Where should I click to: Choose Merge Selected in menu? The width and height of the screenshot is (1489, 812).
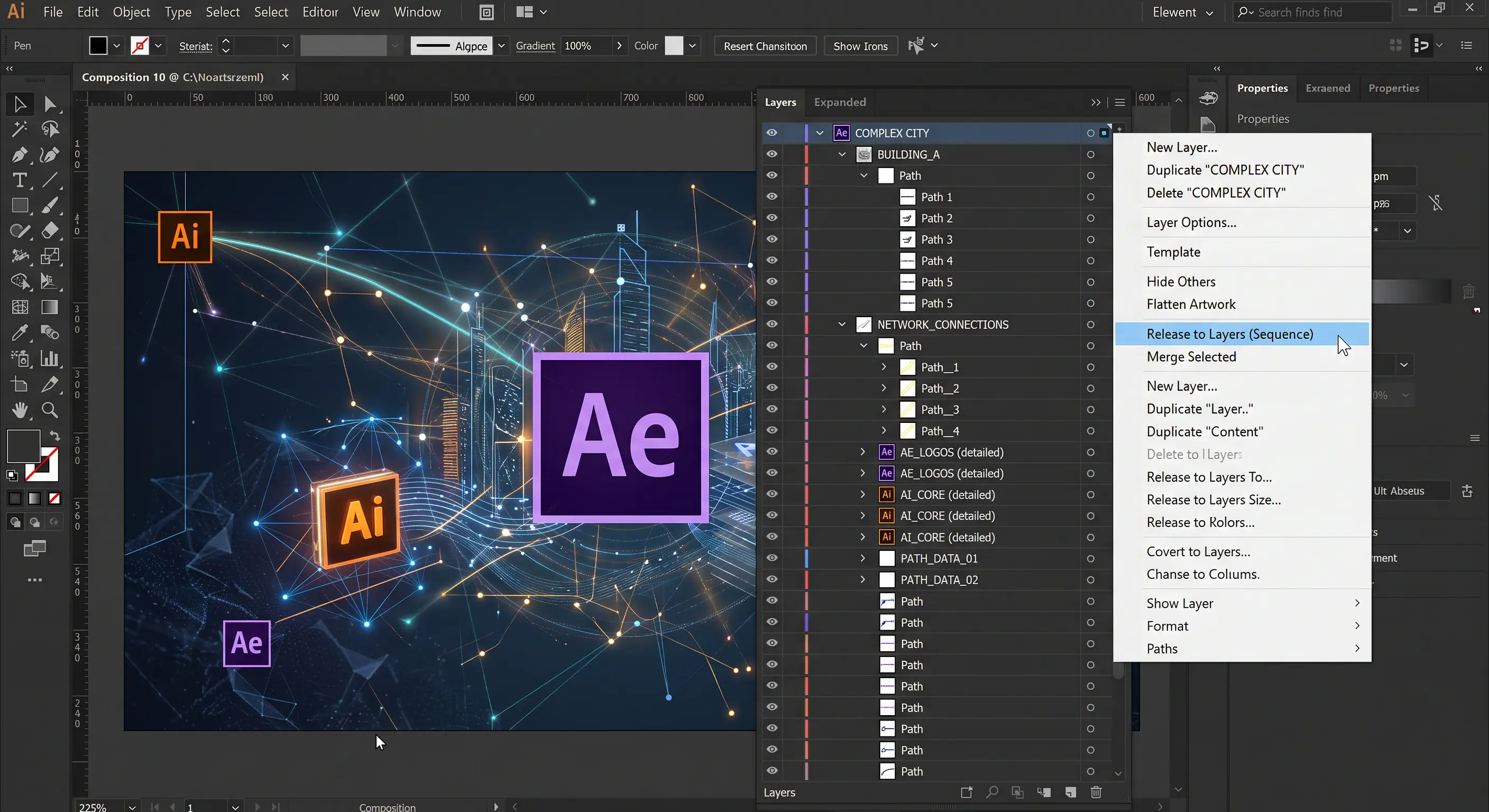tap(1191, 357)
